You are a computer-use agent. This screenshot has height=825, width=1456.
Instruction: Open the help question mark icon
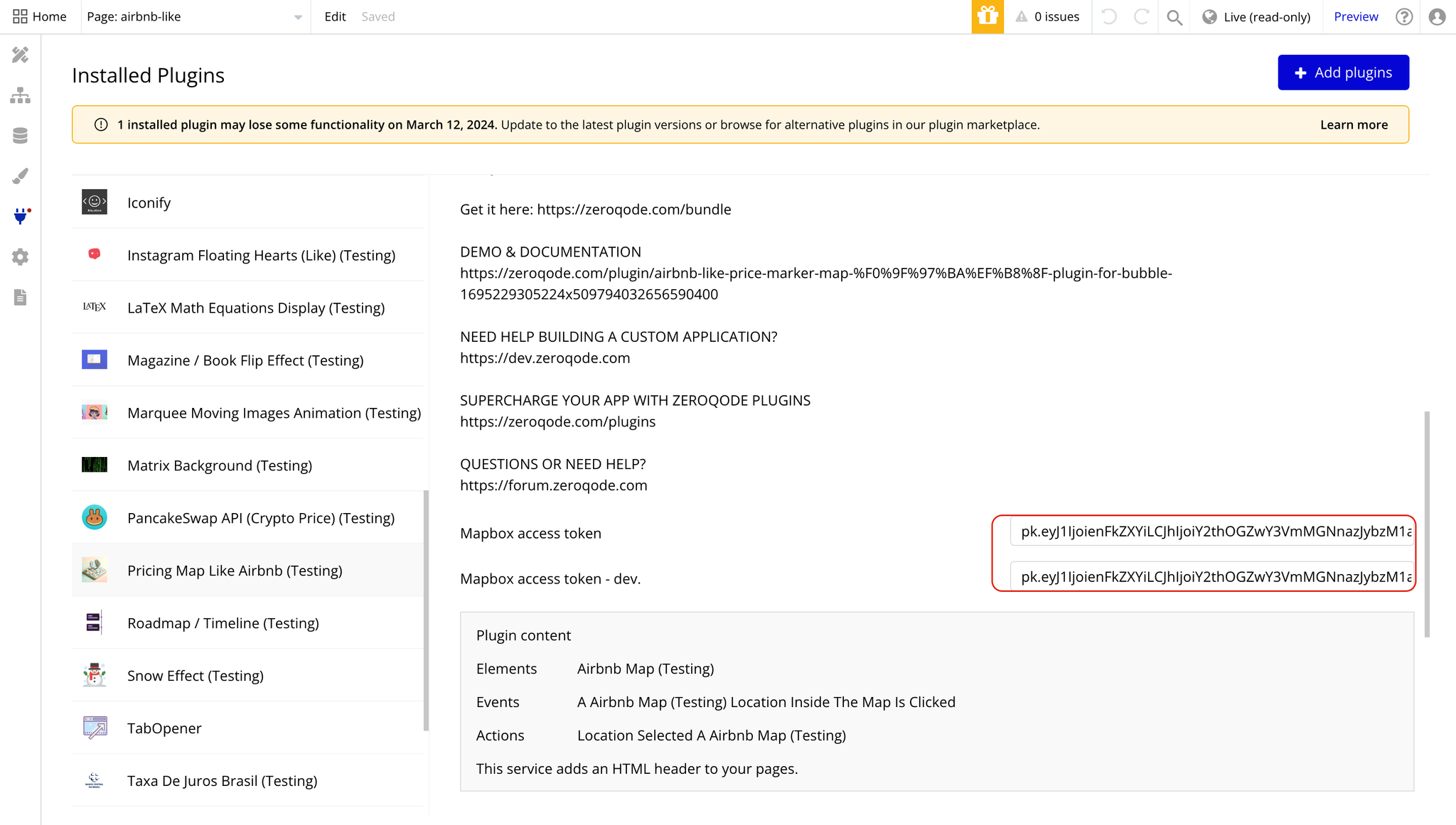(1404, 16)
